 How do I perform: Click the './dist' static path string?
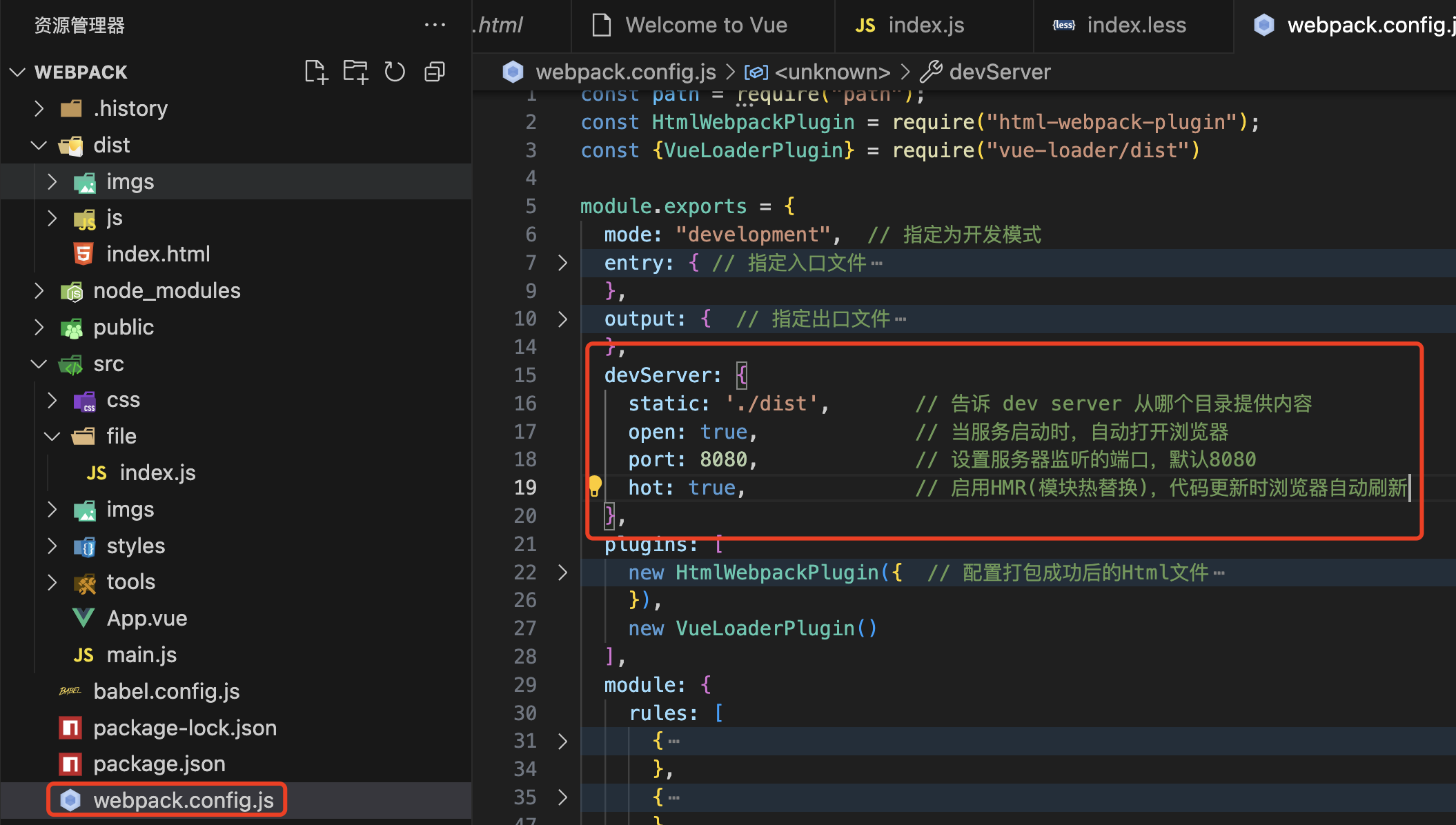[x=771, y=404]
